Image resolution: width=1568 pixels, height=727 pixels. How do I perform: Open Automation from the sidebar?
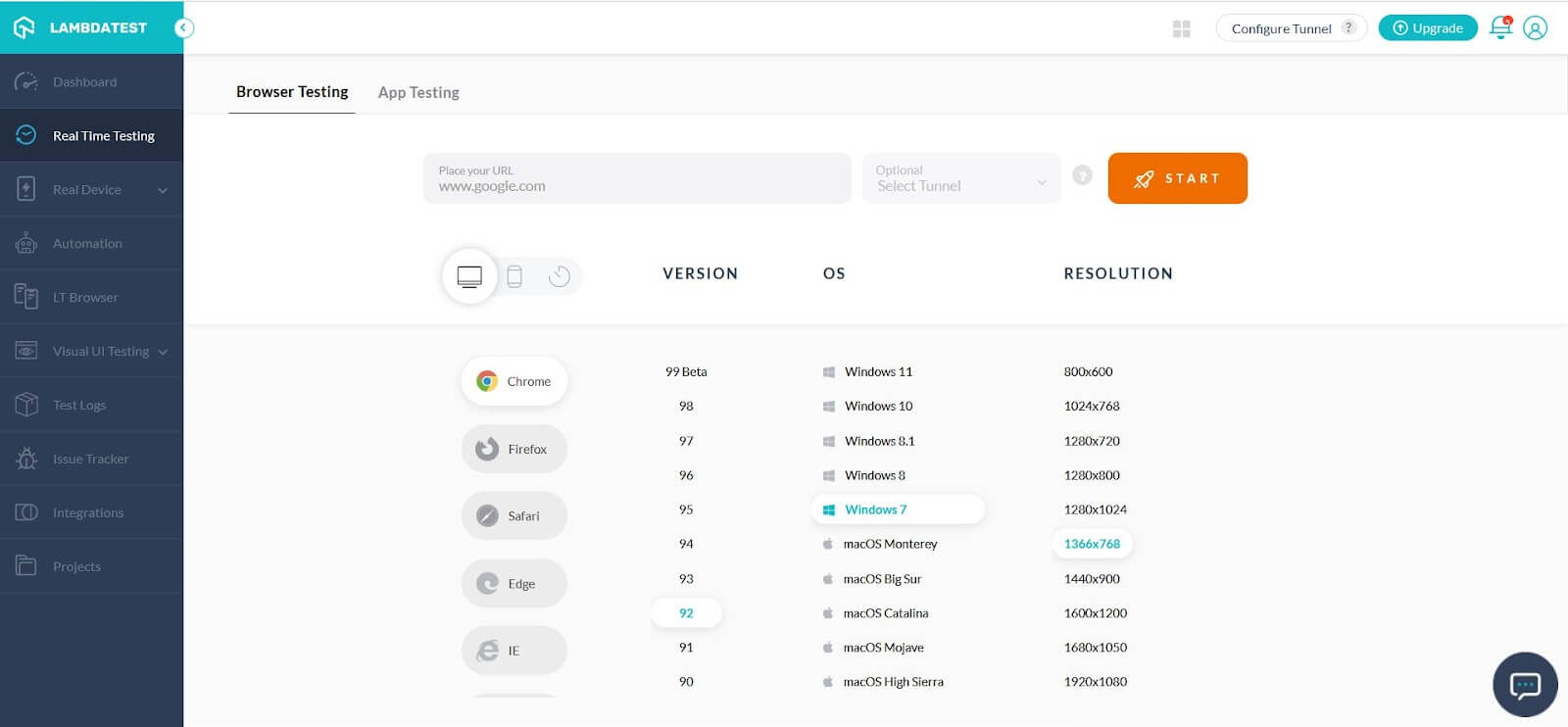pyautogui.click(x=87, y=244)
